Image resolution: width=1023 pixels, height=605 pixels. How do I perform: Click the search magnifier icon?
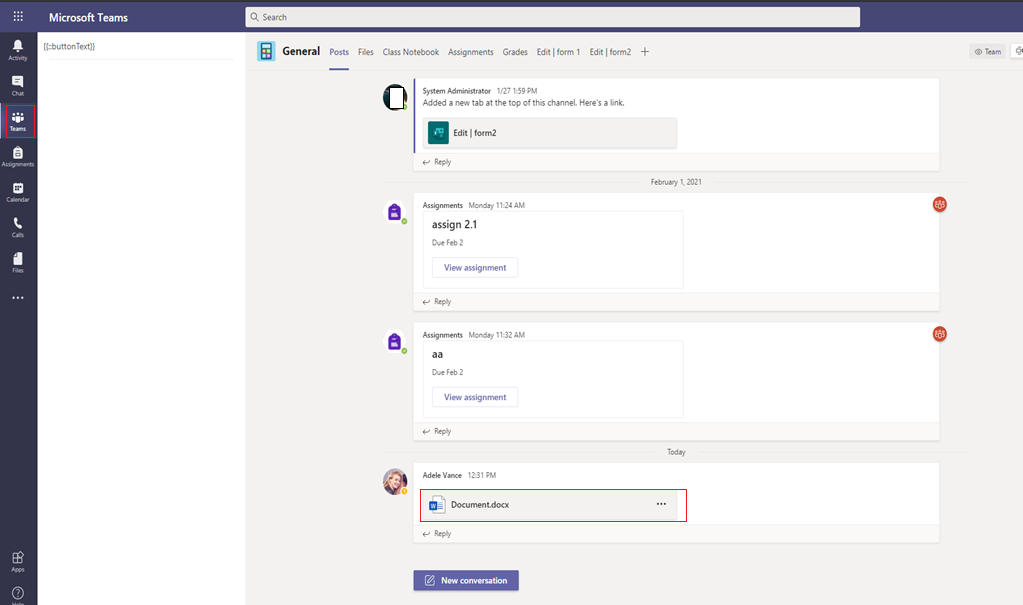click(254, 17)
